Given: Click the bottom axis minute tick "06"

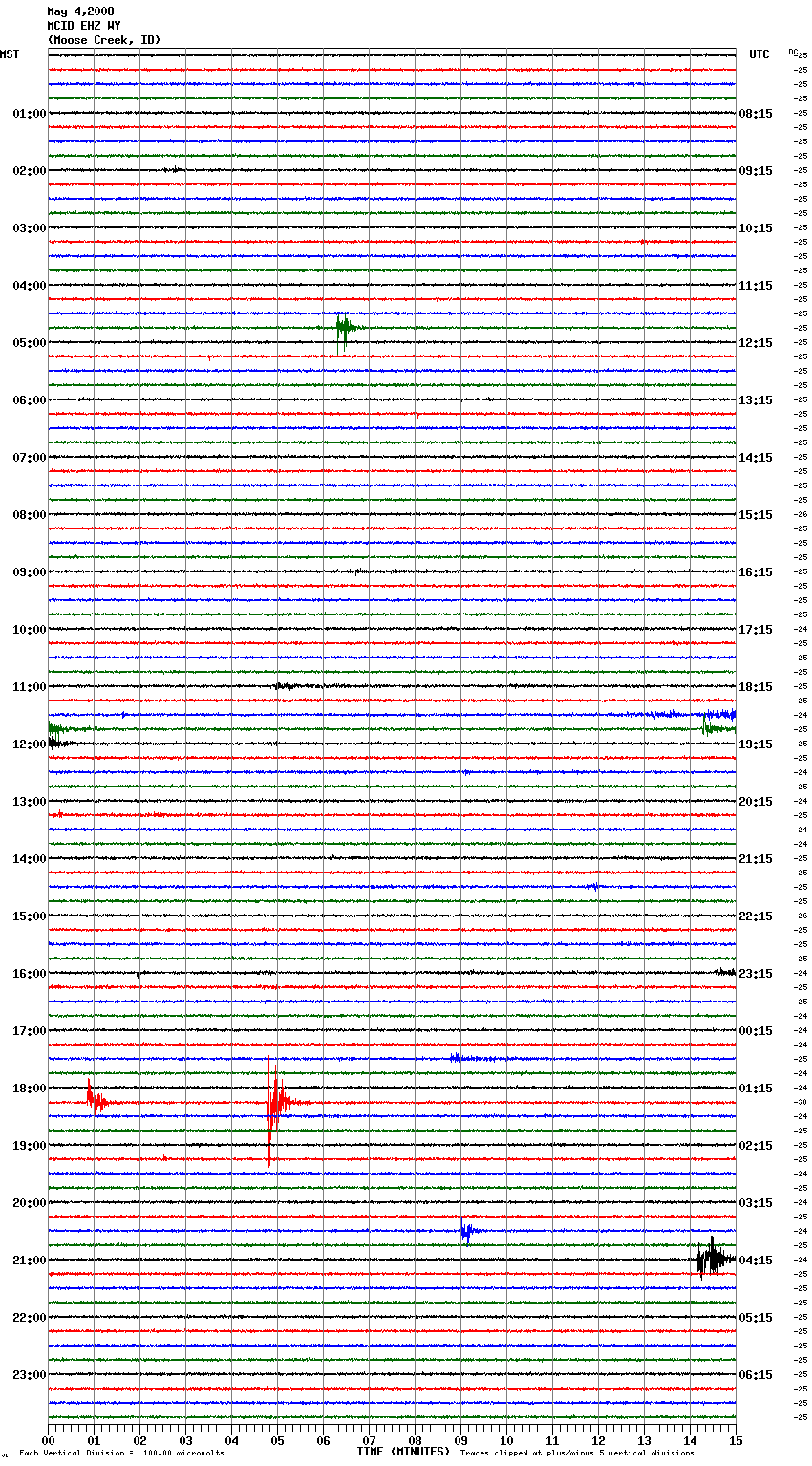Looking at the screenshot, I should pyautogui.click(x=324, y=1439).
